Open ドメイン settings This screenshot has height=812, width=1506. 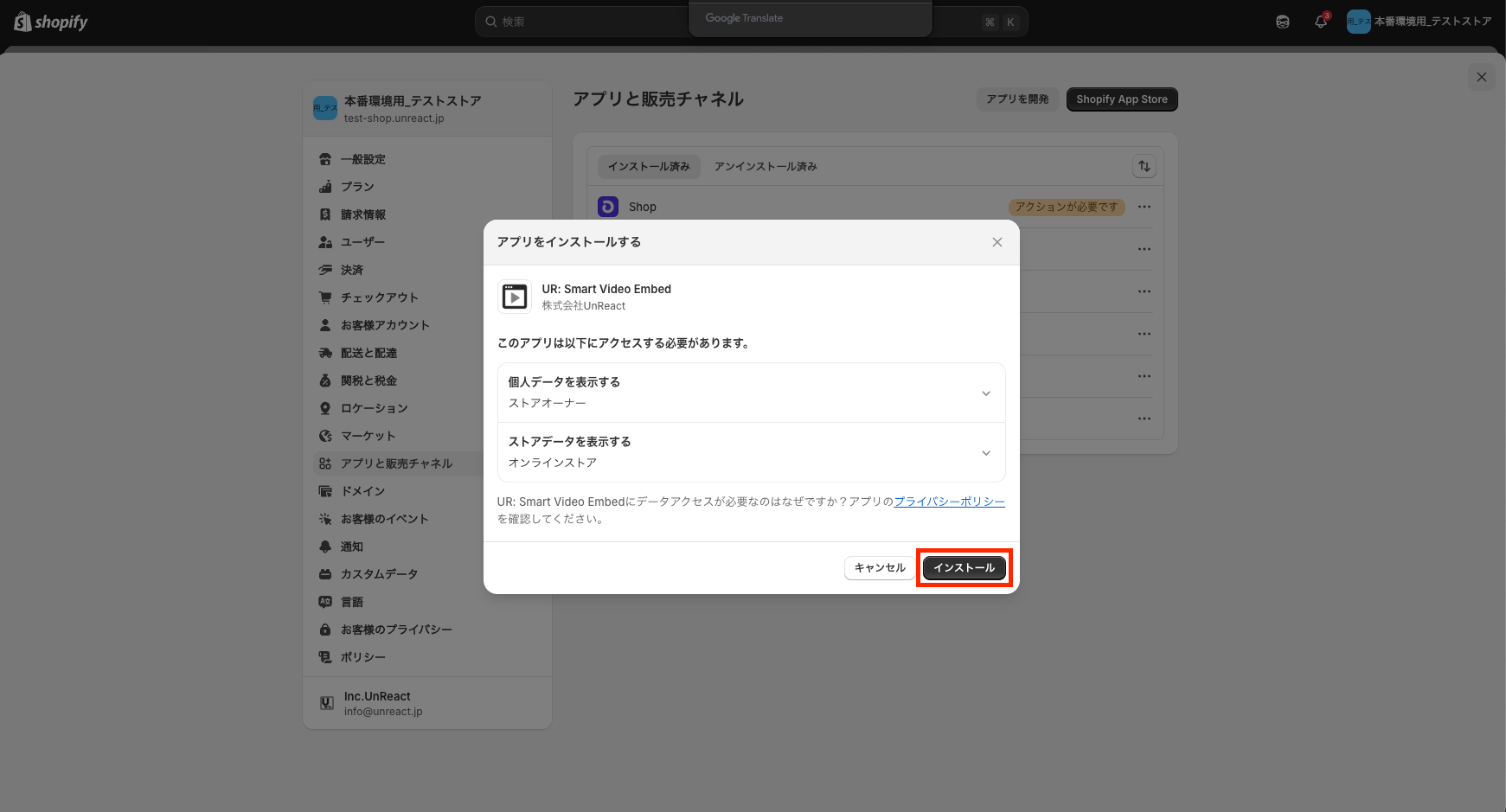point(427,491)
